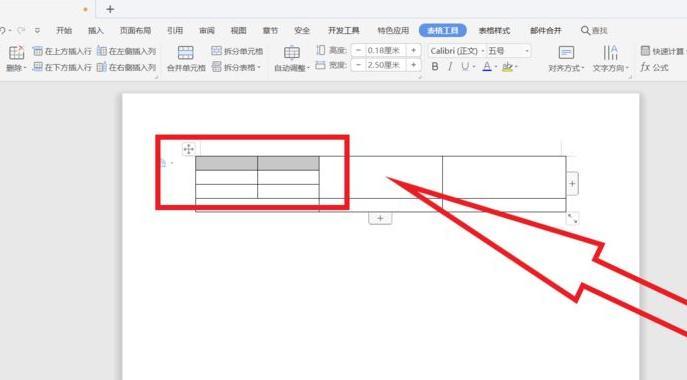Switch to the 邮件合并 tab
The width and height of the screenshot is (687, 380).
coord(545,30)
